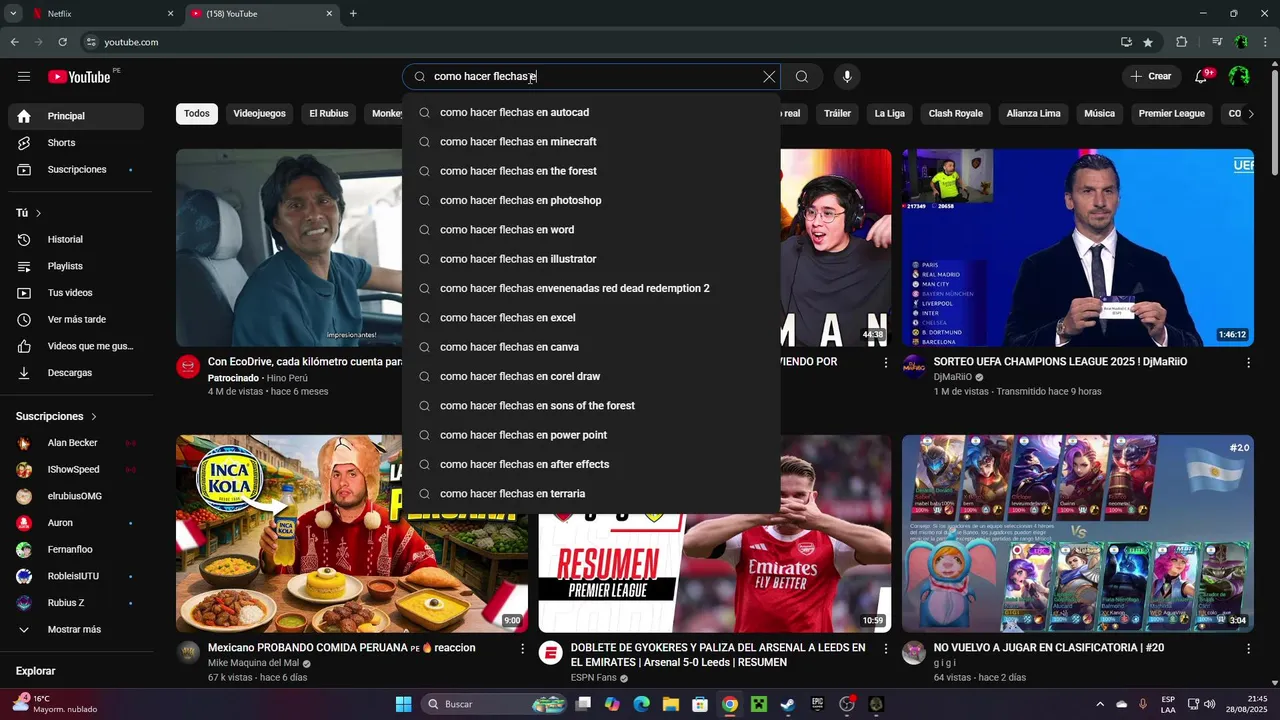Click the magnifier search button
The width and height of the screenshot is (1280, 720).
click(x=802, y=77)
